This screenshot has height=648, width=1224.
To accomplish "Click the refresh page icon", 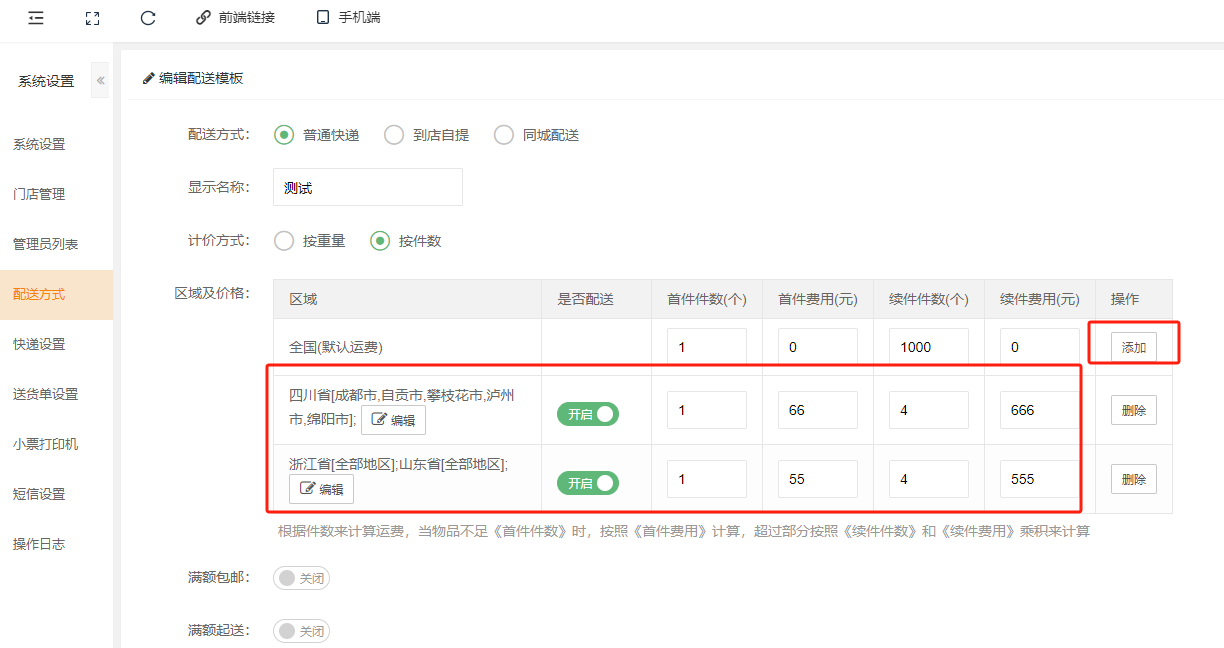I will coord(148,18).
